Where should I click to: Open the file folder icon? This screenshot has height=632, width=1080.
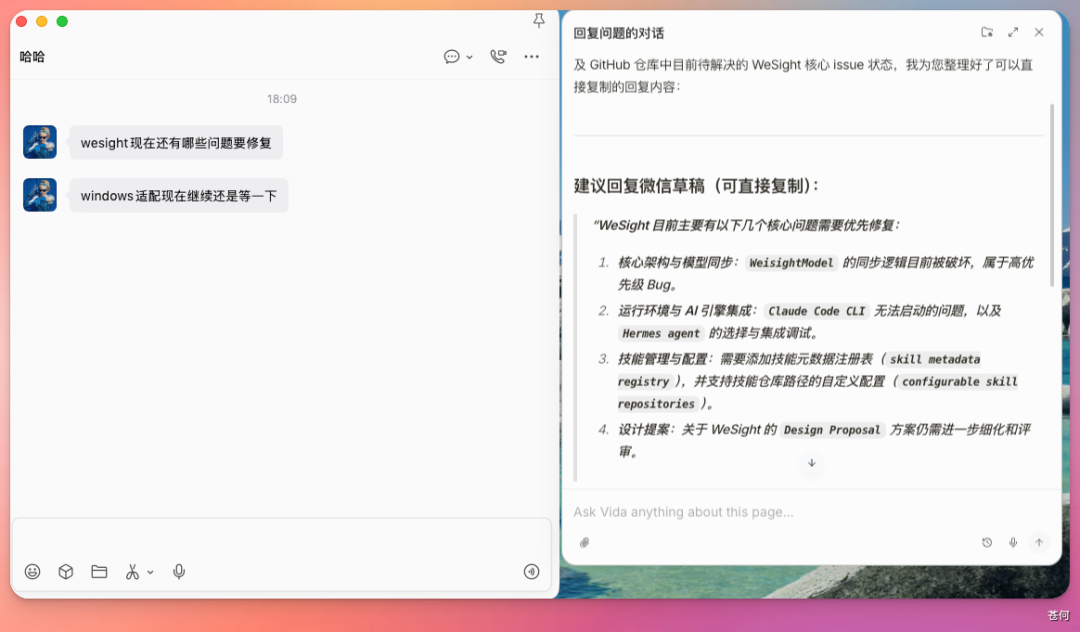click(x=99, y=571)
